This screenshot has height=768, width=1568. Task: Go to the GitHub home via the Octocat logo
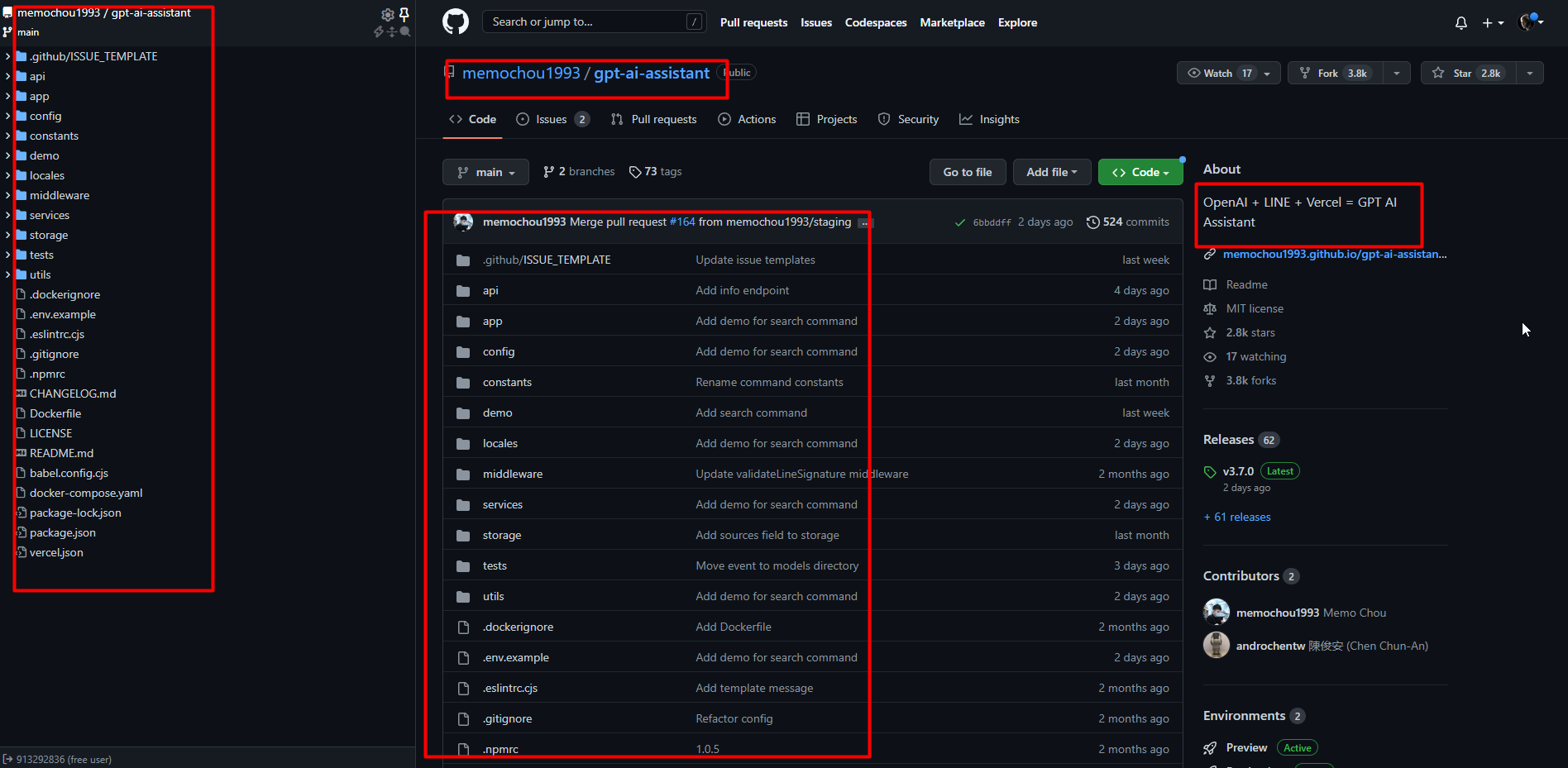click(x=456, y=21)
